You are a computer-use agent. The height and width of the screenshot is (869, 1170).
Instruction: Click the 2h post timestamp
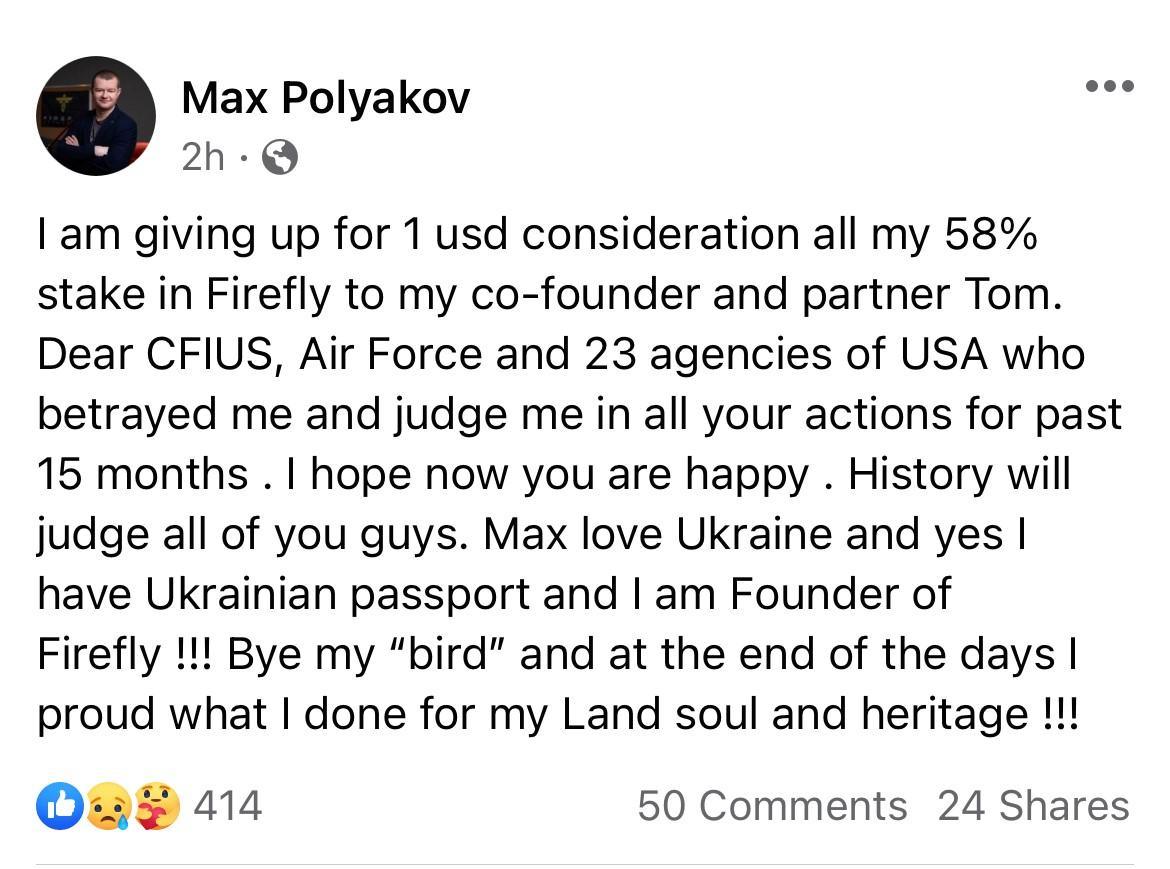[x=203, y=157]
